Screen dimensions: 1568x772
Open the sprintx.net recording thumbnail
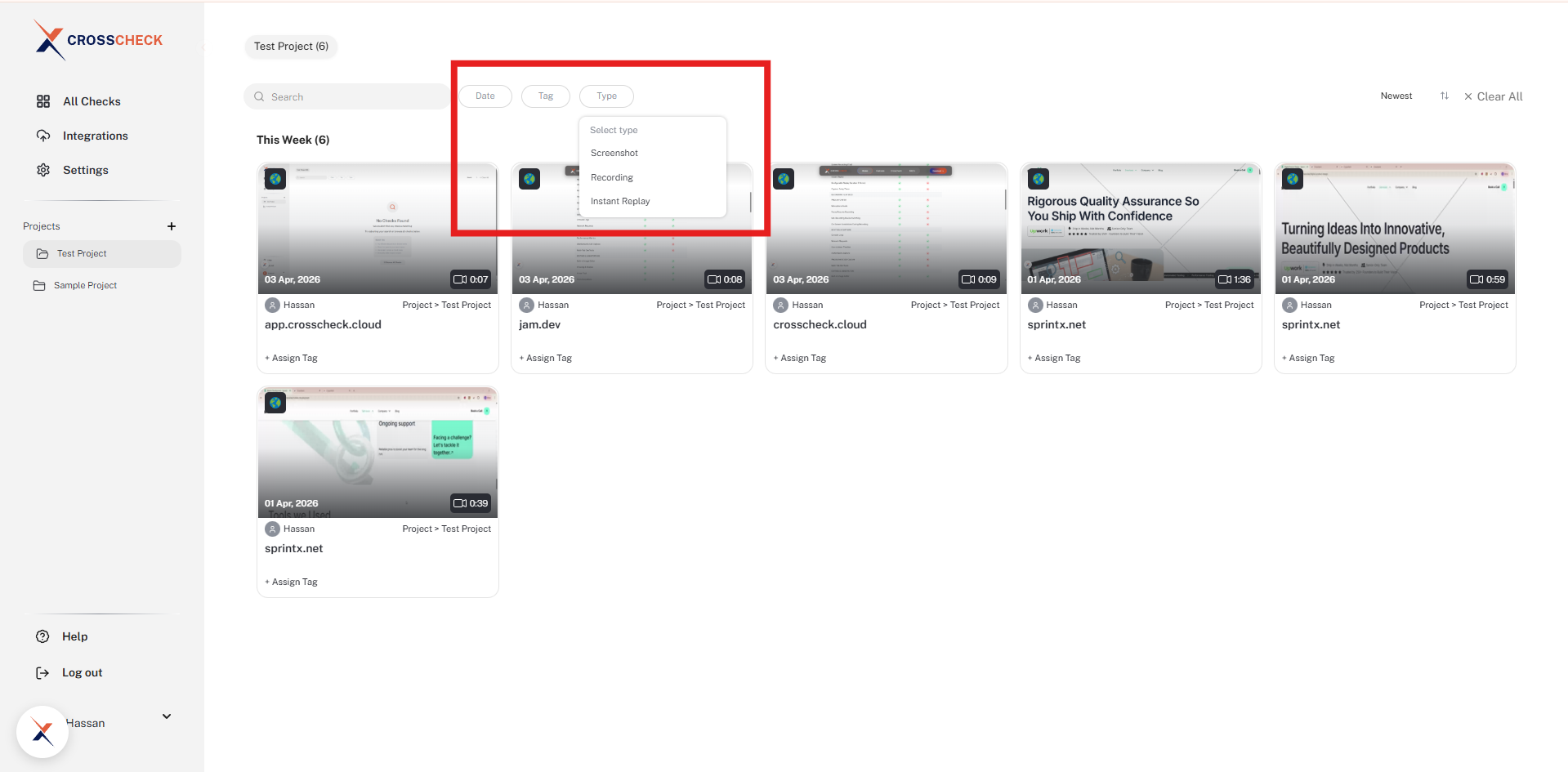tap(377, 452)
